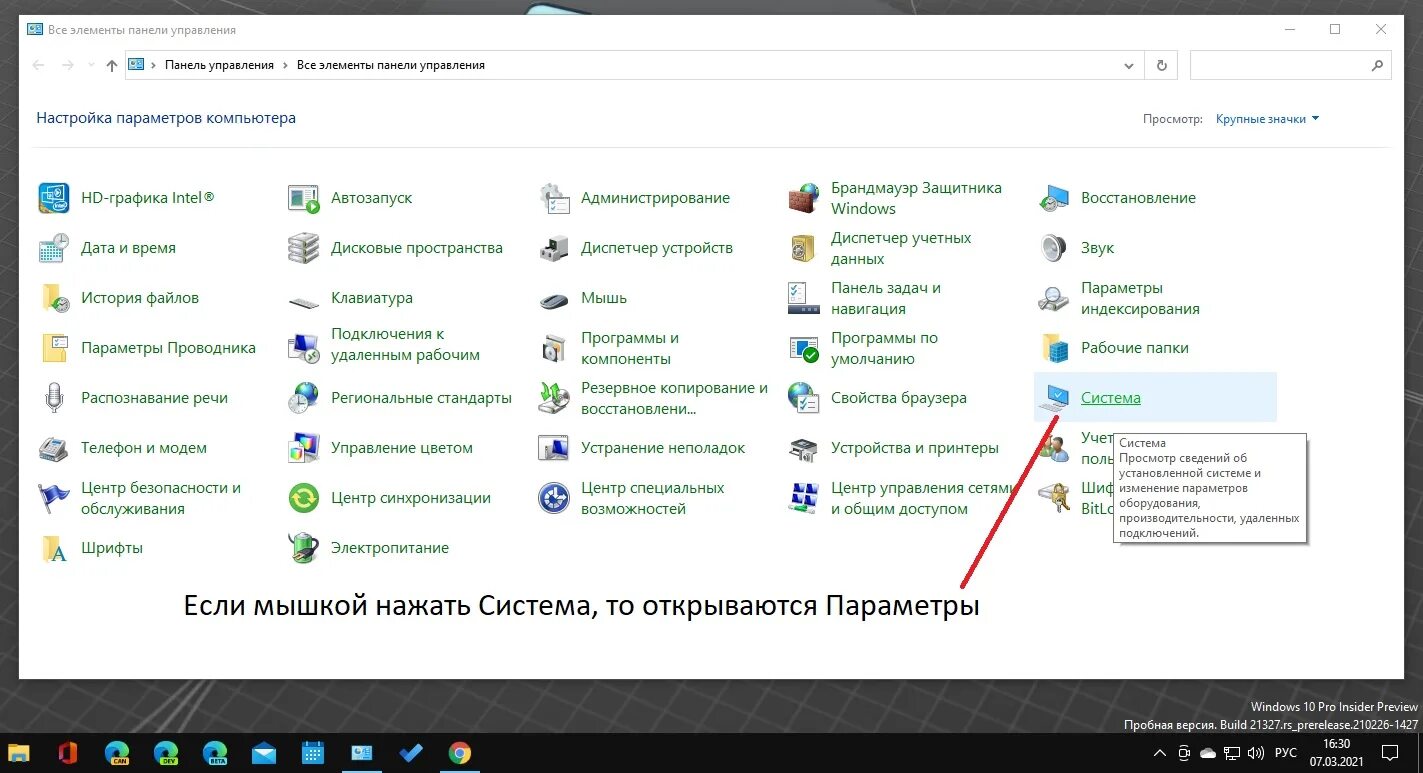1423x773 pixels.
Task: Open the Электропитание link
Action: tap(390, 548)
